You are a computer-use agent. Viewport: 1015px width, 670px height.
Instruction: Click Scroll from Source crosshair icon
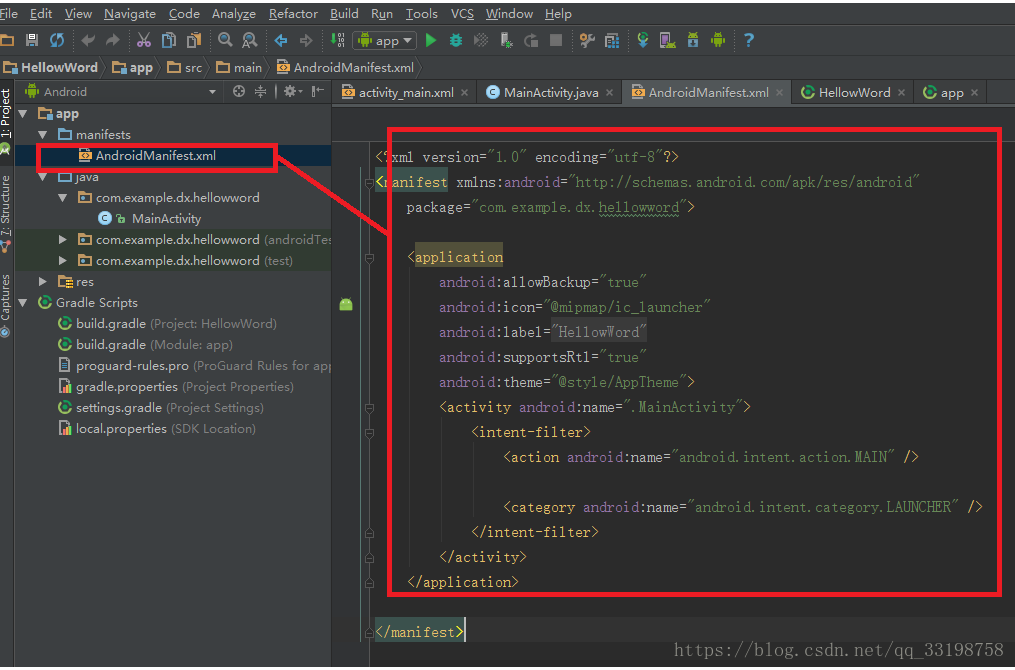point(239,91)
